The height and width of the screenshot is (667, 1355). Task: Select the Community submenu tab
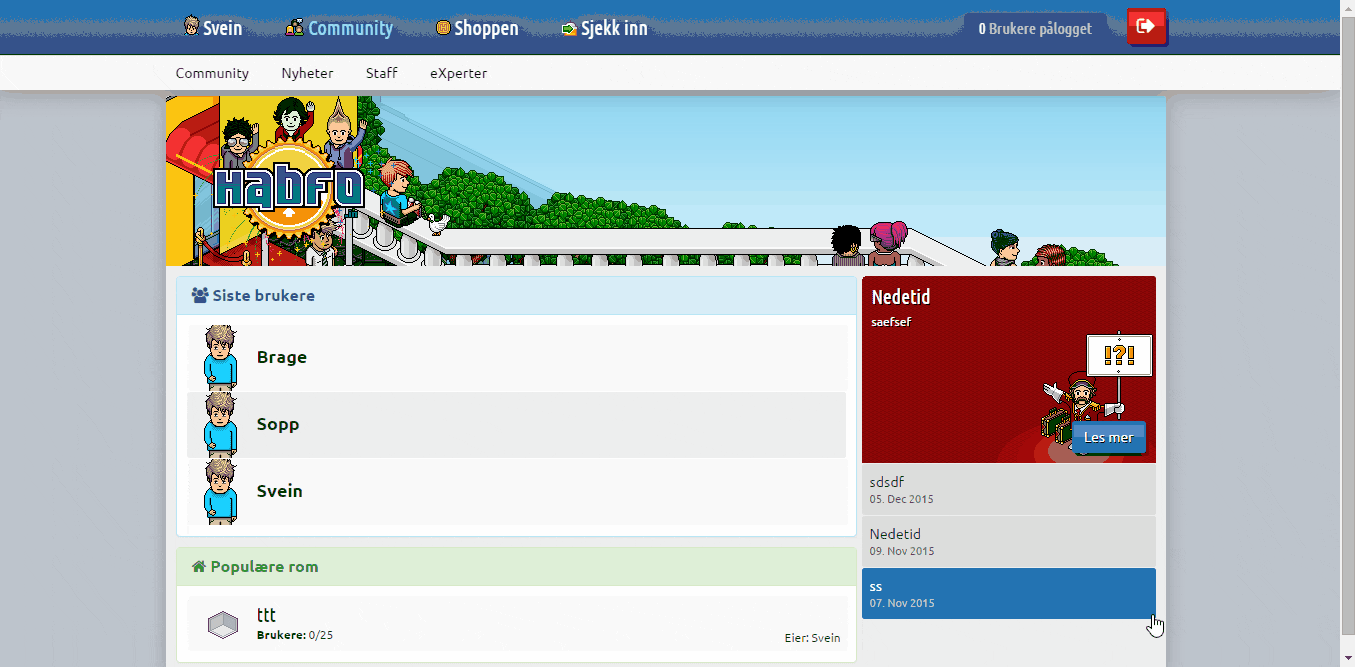click(212, 73)
